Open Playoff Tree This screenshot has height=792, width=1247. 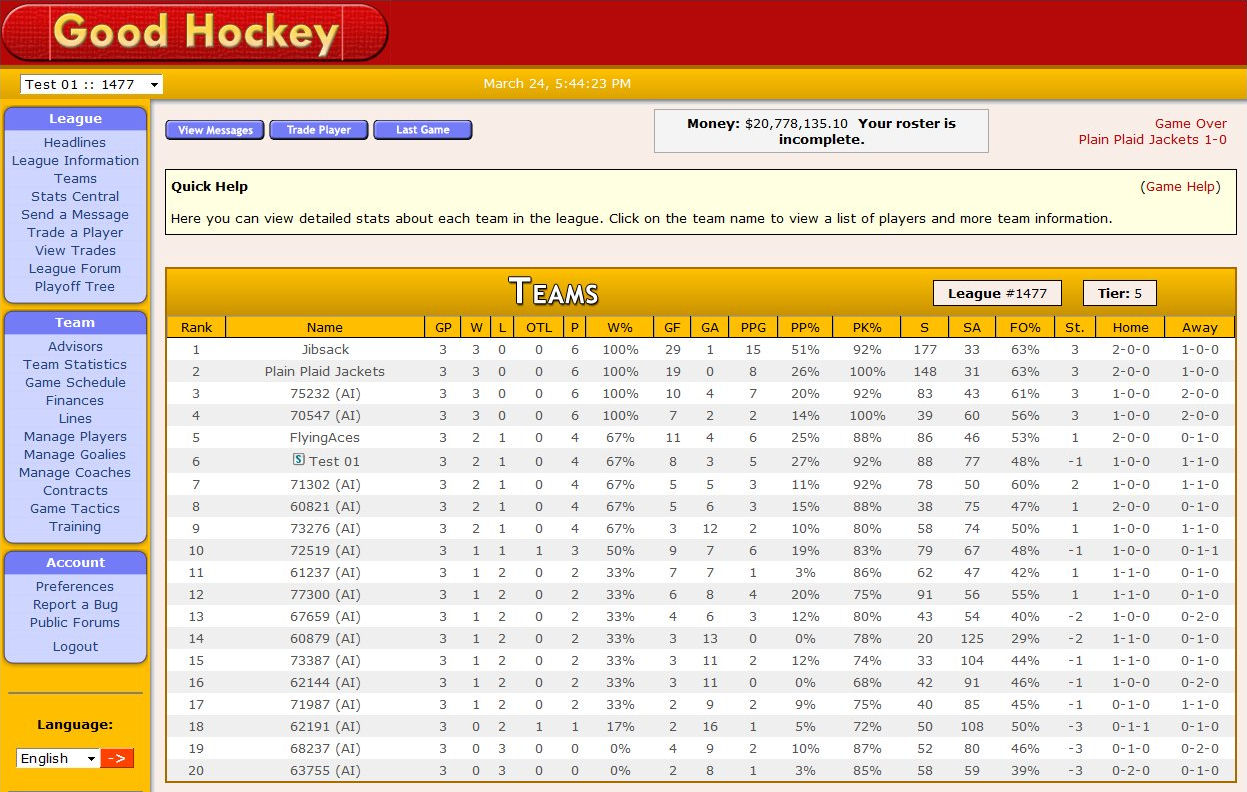75,287
